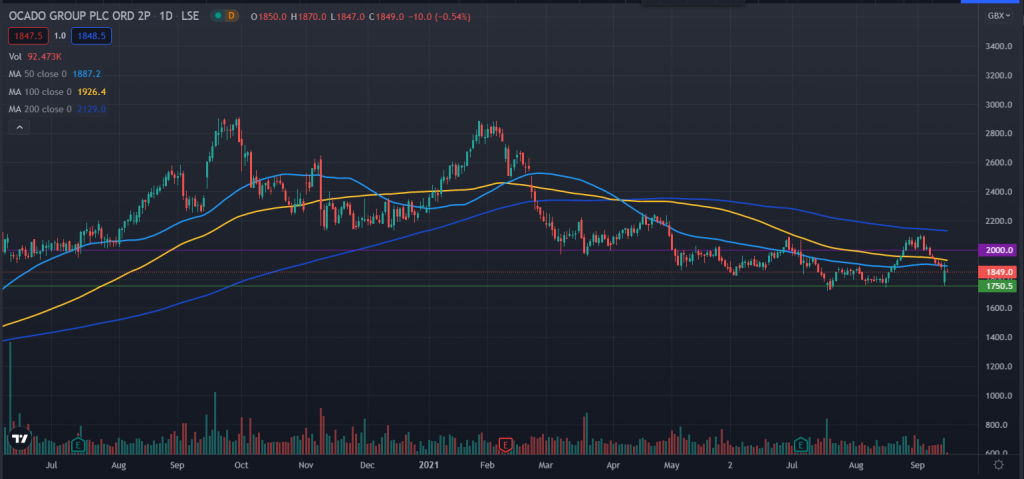Click the 1400.0 price axis label
The height and width of the screenshot is (479, 1024).
click(998, 337)
